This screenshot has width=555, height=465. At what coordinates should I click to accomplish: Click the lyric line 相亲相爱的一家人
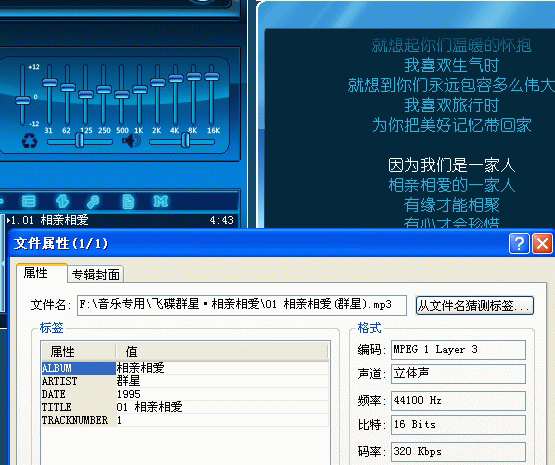click(451, 185)
